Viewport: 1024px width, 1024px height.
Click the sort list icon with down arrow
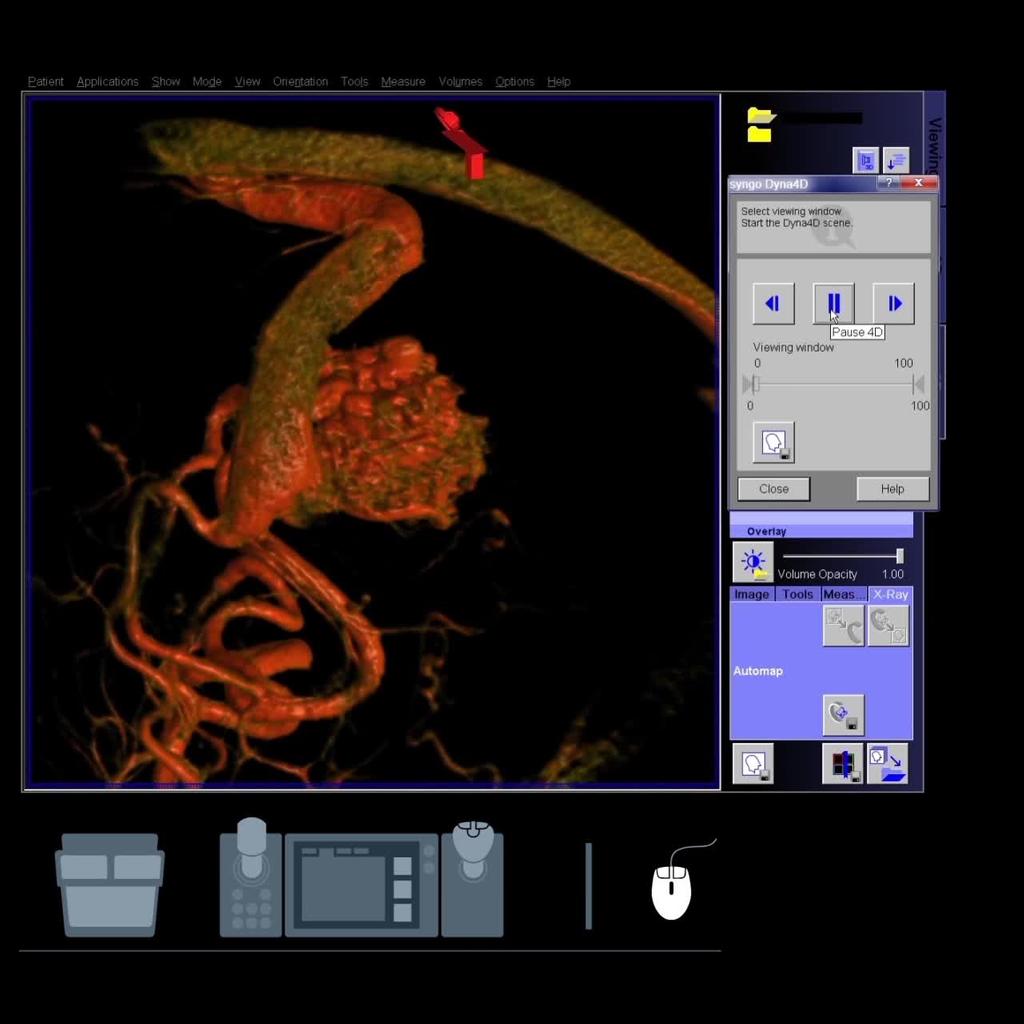896,160
